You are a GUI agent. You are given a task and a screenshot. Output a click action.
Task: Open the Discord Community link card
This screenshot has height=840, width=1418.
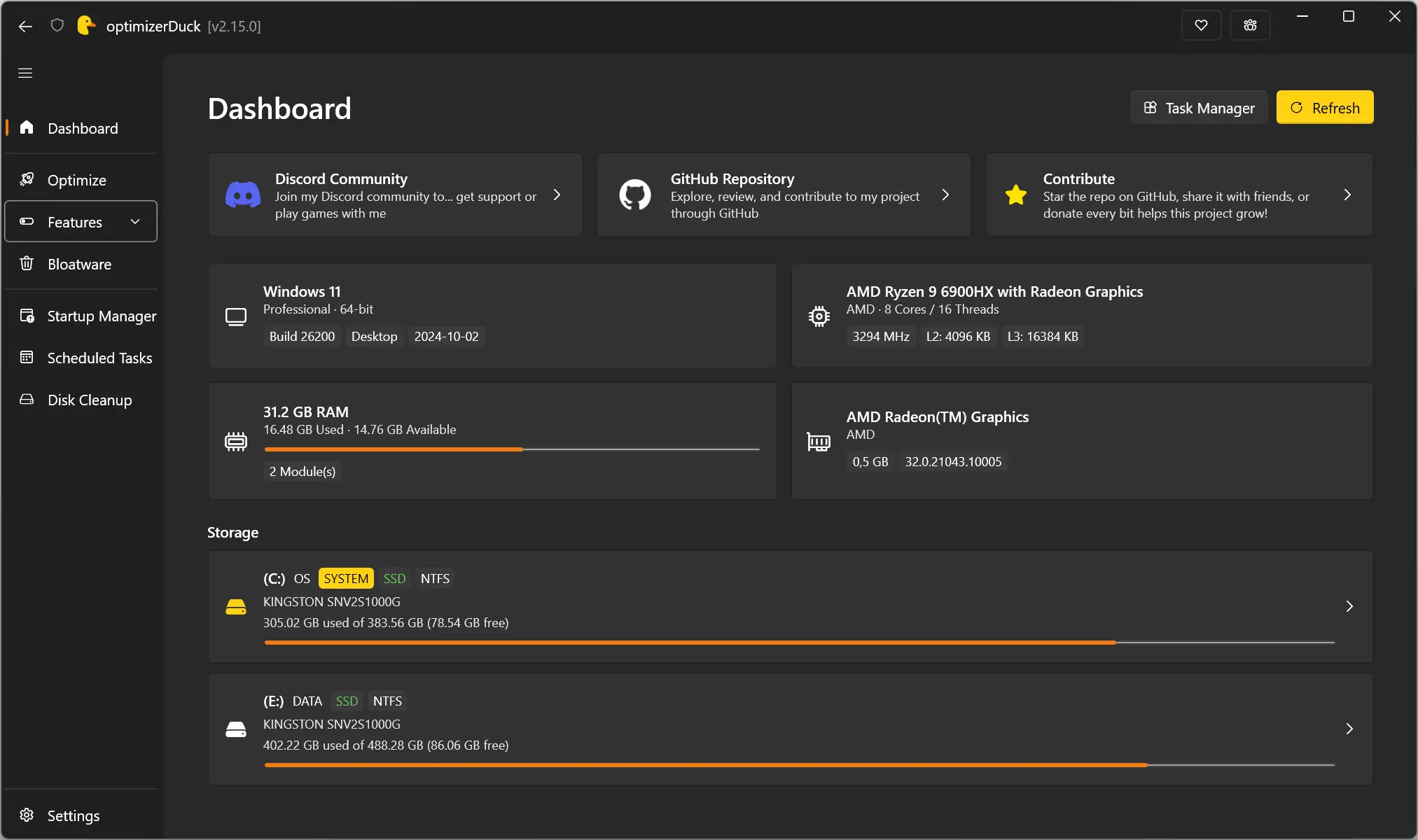(x=395, y=195)
